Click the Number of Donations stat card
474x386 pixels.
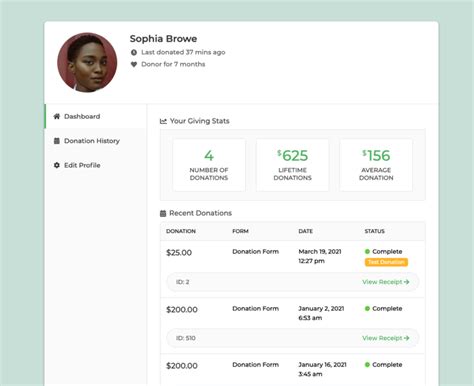click(x=209, y=165)
